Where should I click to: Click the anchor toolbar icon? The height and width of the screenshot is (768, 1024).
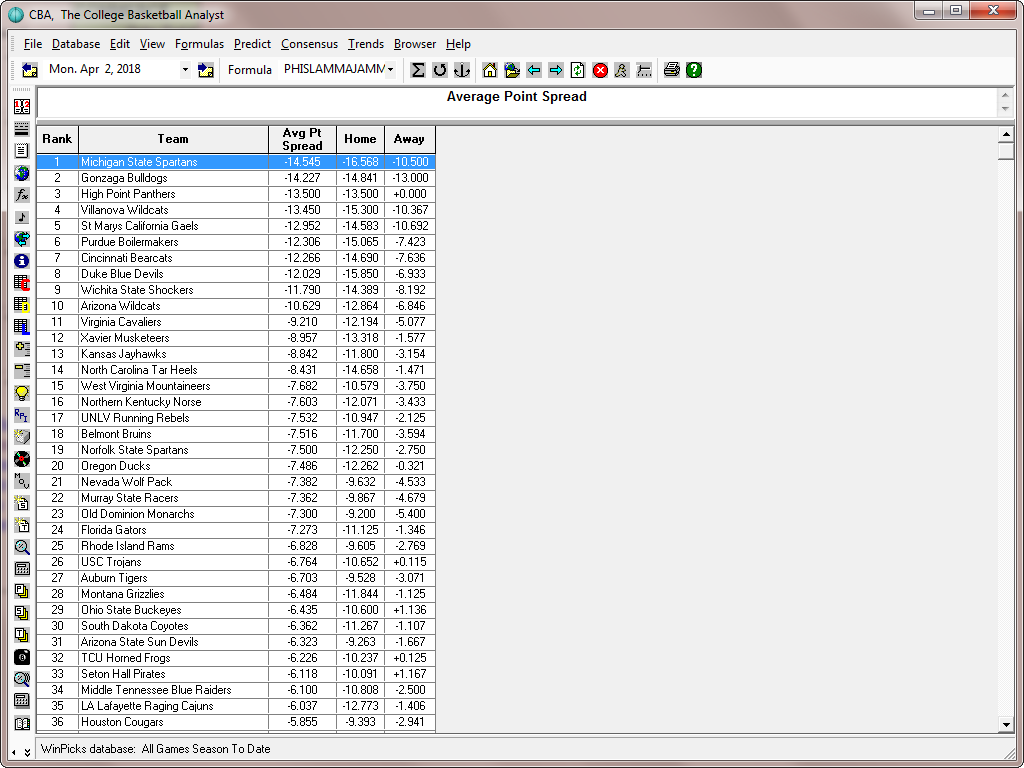462,70
